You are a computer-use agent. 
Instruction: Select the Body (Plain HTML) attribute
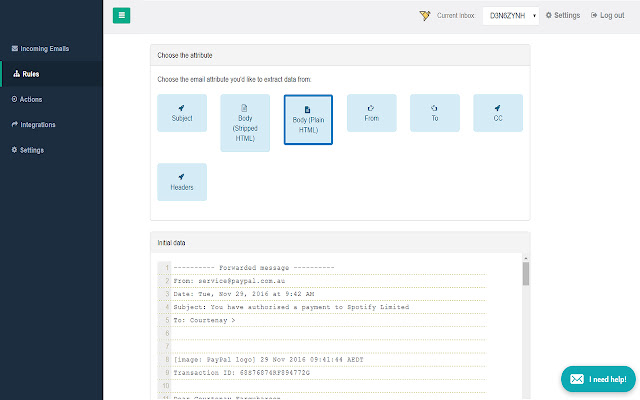tap(308, 120)
